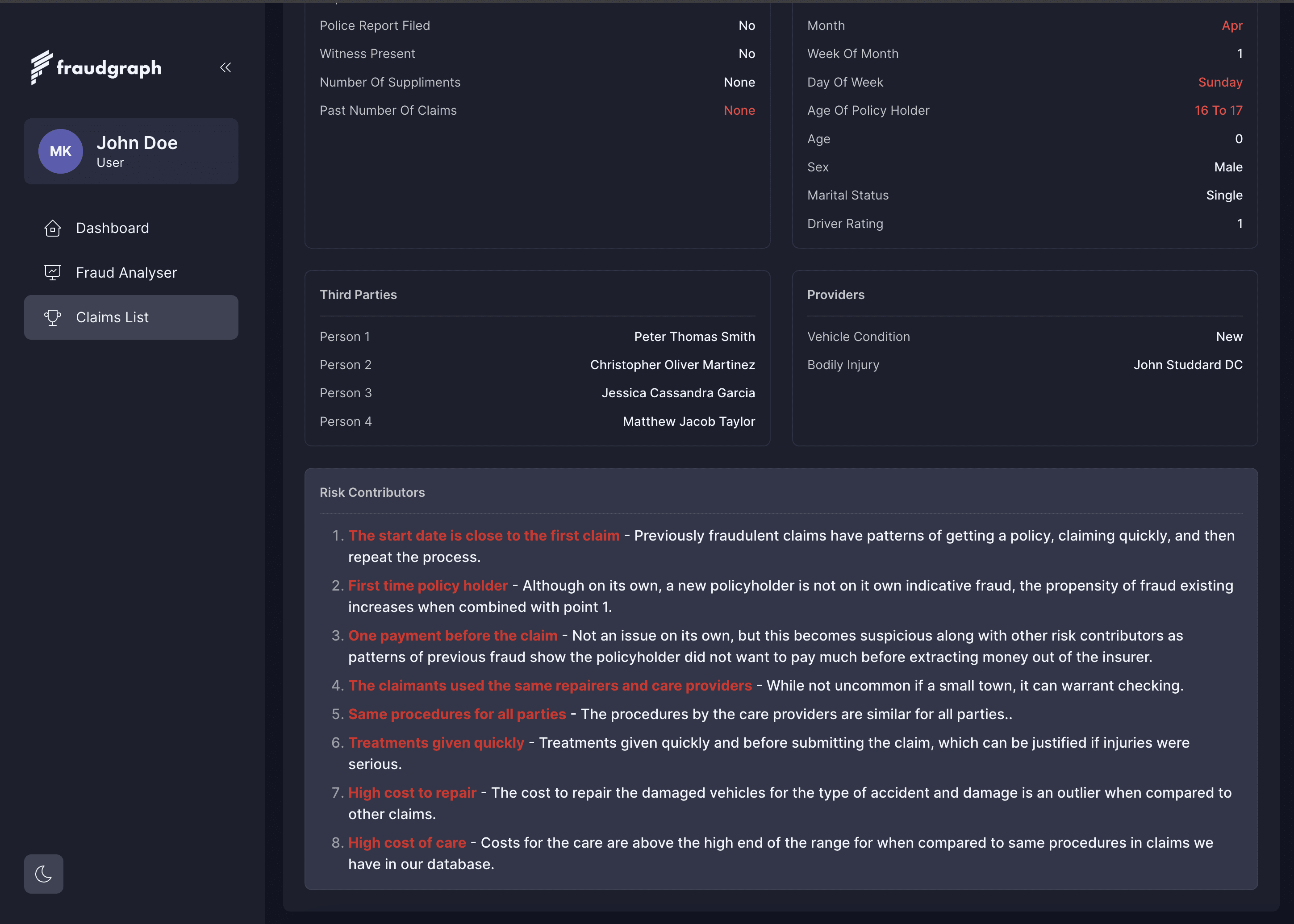Click 'High cost of care' risk
The image size is (1294, 924).
pyautogui.click(x=407, y=843)
